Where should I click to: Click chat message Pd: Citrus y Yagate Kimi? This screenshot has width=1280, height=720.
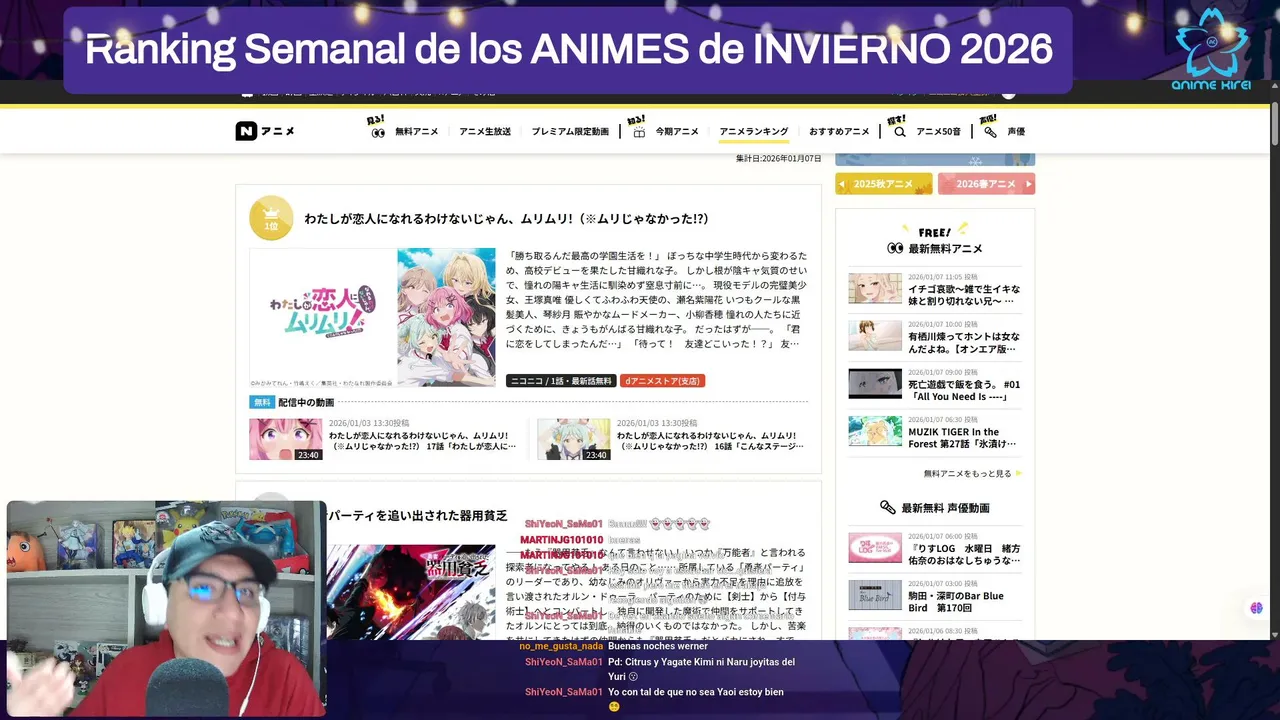[x=701, y=669]
